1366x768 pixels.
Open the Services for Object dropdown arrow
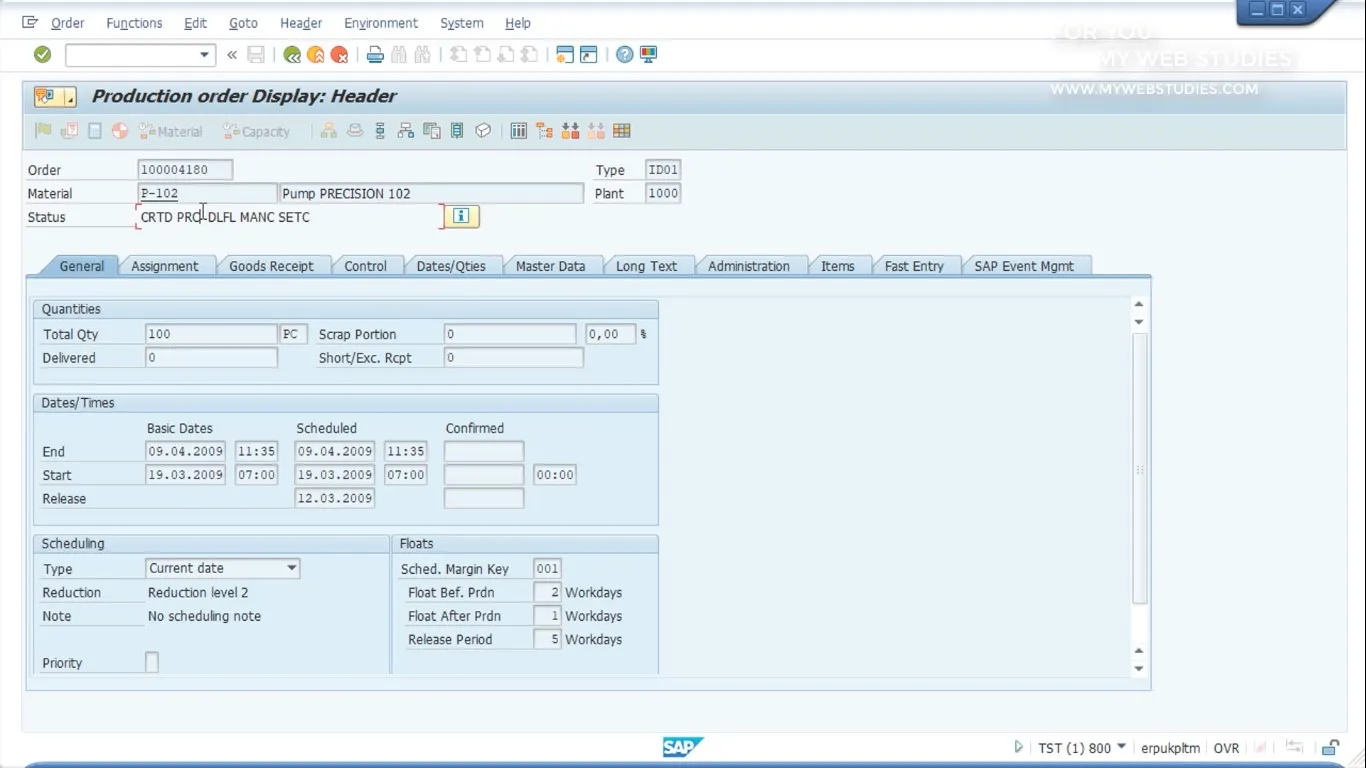point(69,98)
